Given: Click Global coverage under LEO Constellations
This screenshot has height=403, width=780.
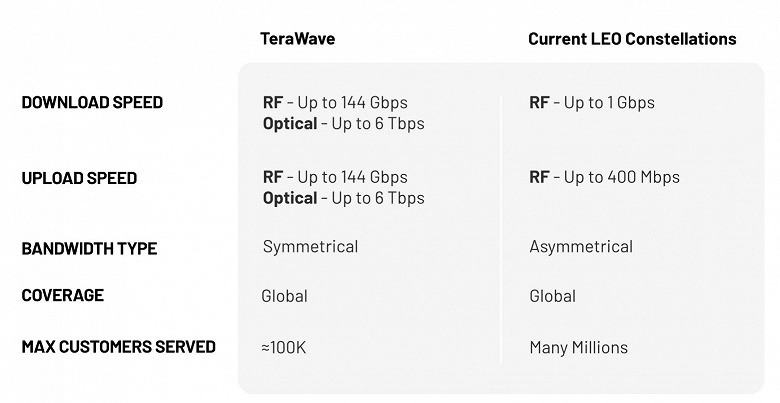Looking at the screenshot, I should [x=553, y=296].
